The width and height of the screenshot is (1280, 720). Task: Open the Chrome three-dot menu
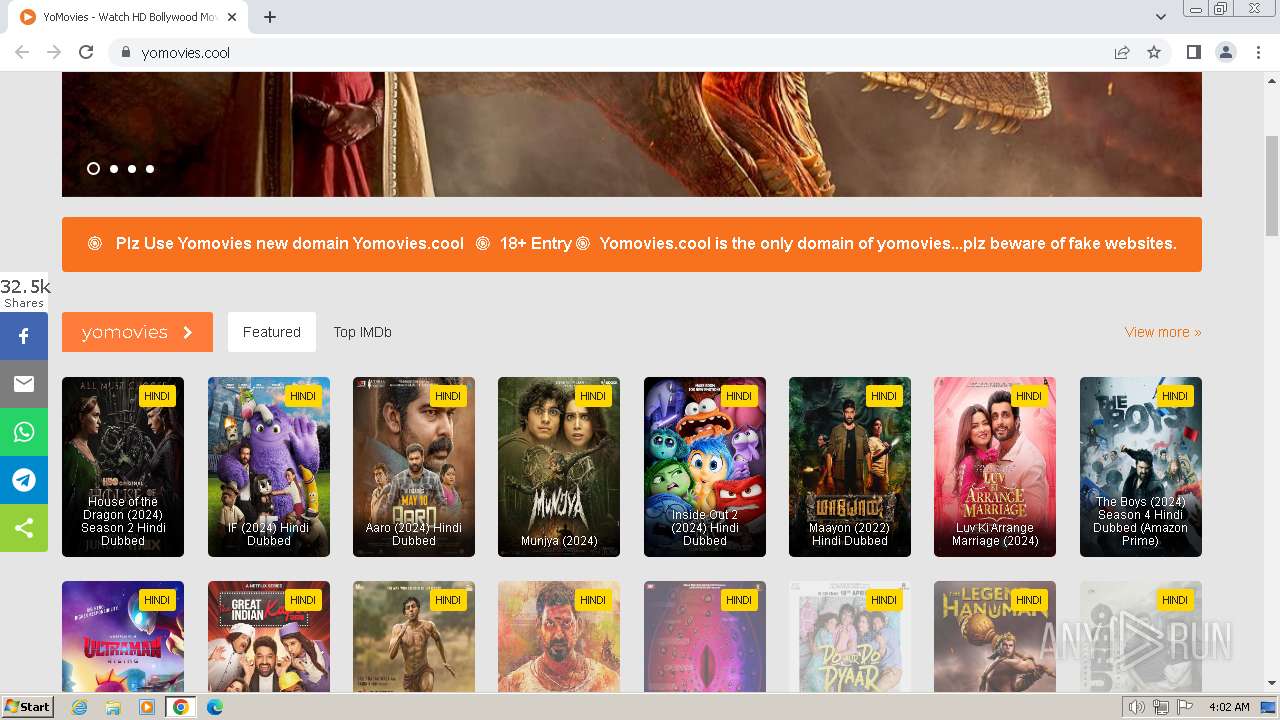coord(1258,52)
